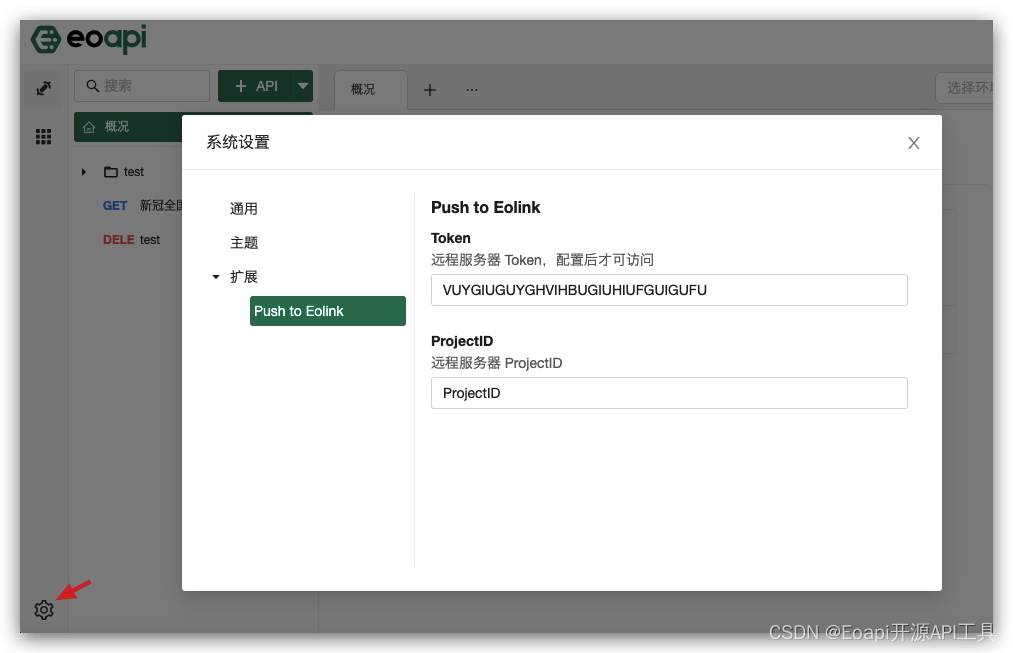Select the 通用 settings menu item

click(x=244, y=209)
